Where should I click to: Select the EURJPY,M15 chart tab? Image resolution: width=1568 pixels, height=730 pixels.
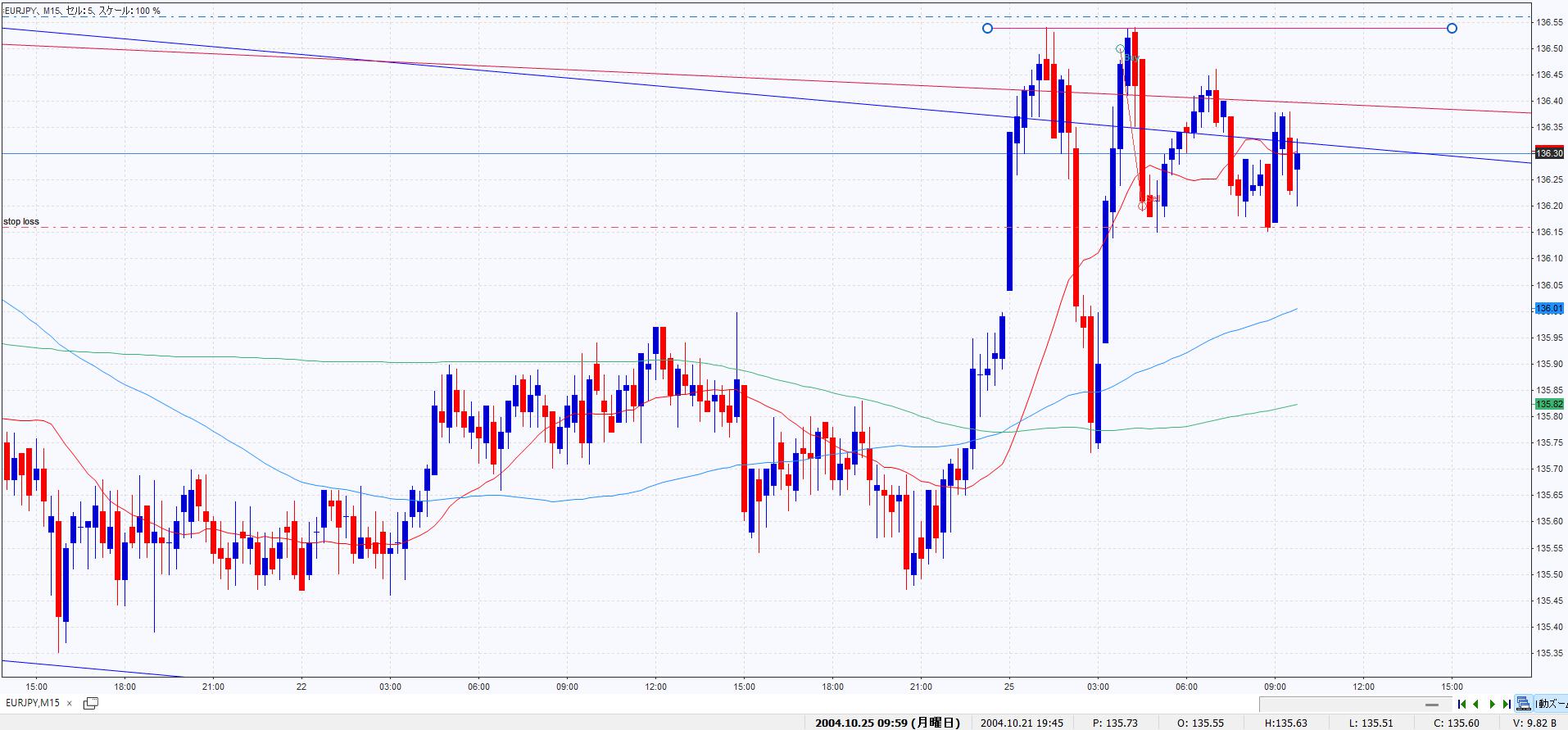click(x=33, y=703)
